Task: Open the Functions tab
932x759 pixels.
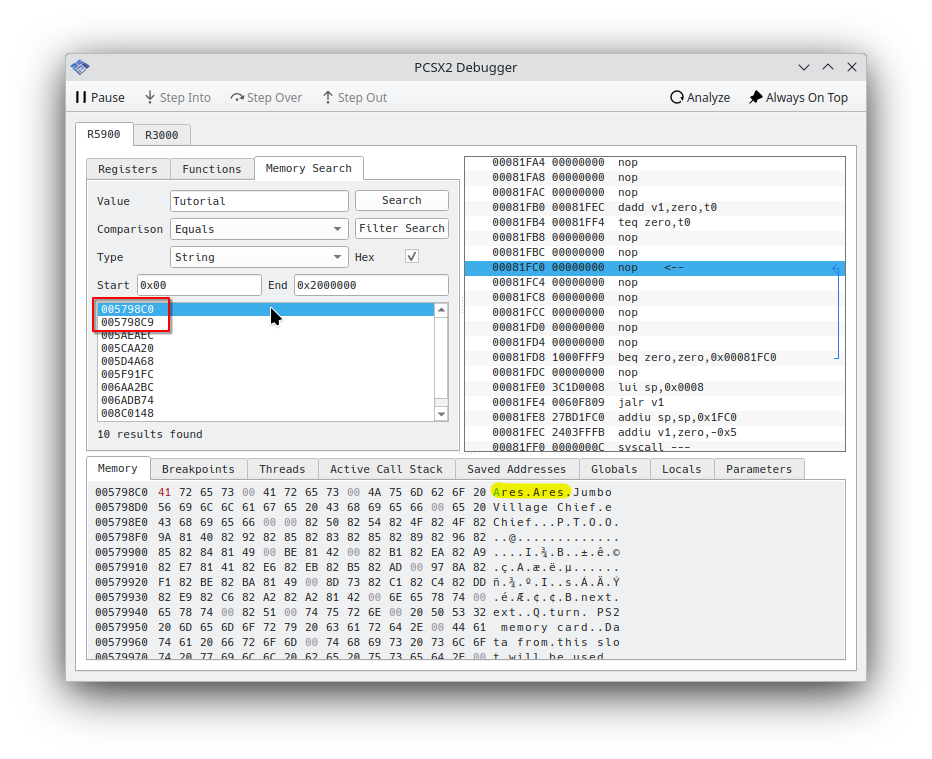Action: (212, 169)
